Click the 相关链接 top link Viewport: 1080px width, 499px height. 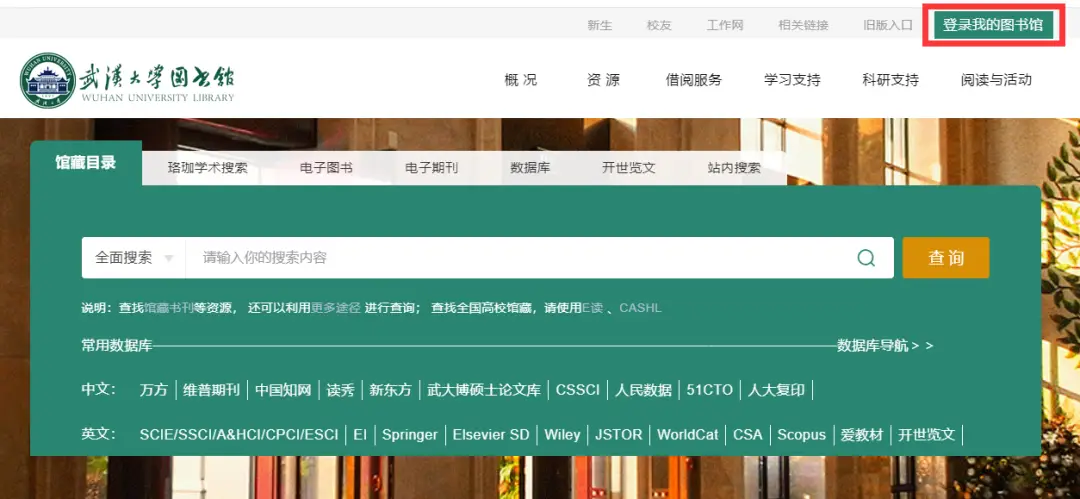coord(803,26)
